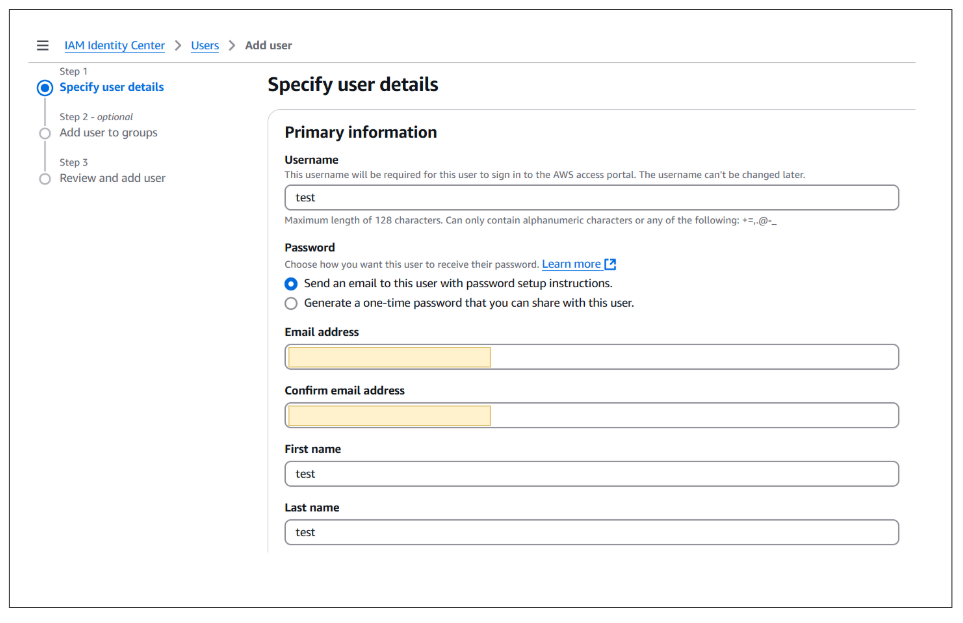Screen dimensions: 963x623
Task: Open the hamburger navigation menu
Action: click(42, 46)
